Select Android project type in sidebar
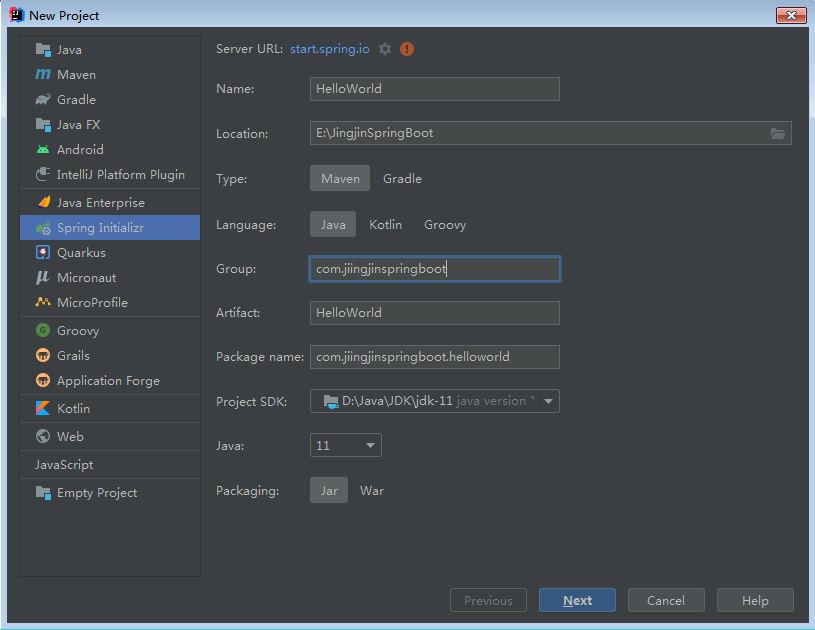This screenshot has width=815, height=630. (x=110, y=150)
